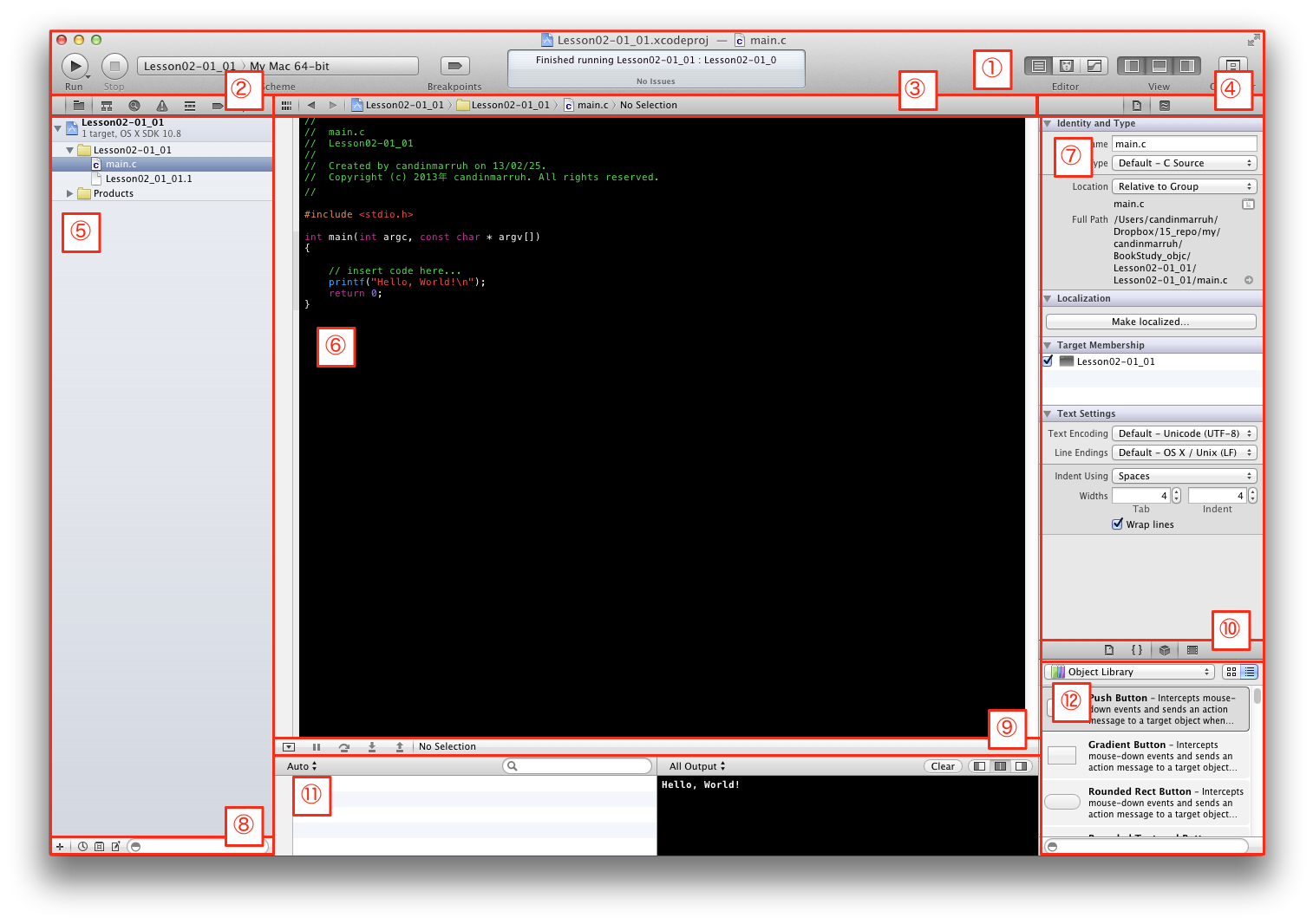This screenshot has width=1313, height=924.
Task: Click Lesson02-01_01 project in jump bar
Action: tap(397, 105)
